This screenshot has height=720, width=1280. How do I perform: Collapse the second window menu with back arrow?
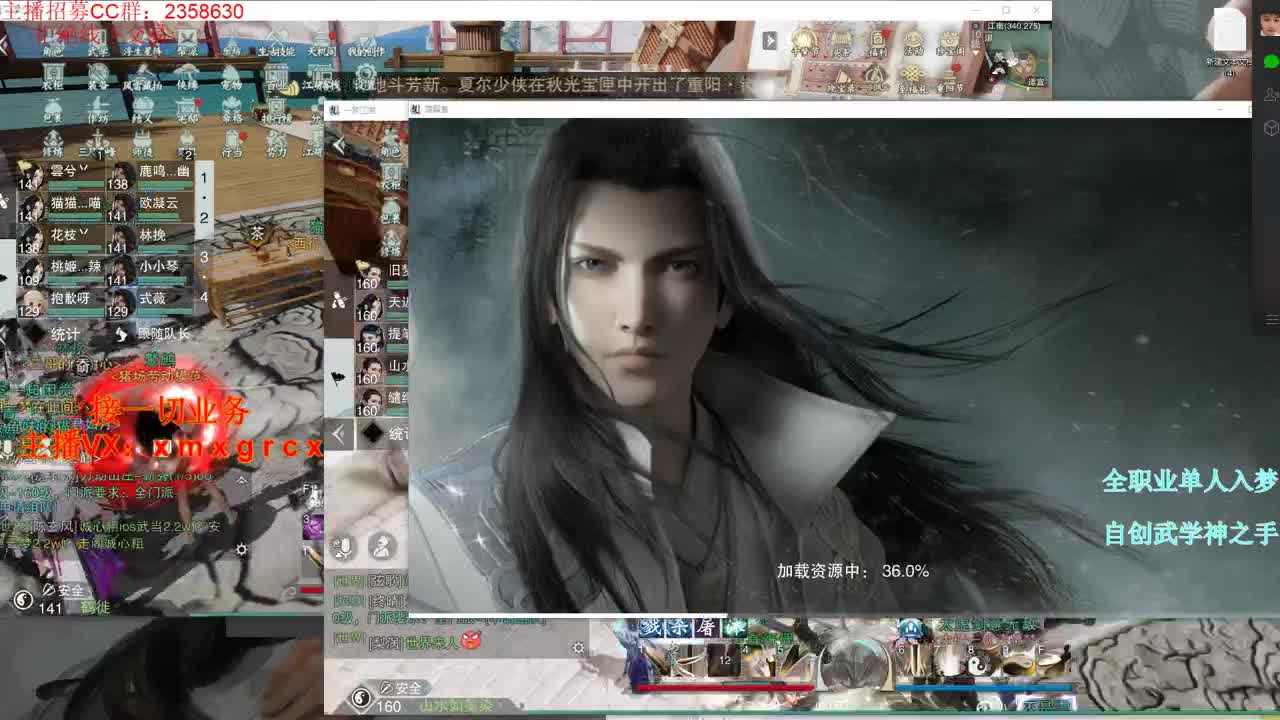coord(339,146)
